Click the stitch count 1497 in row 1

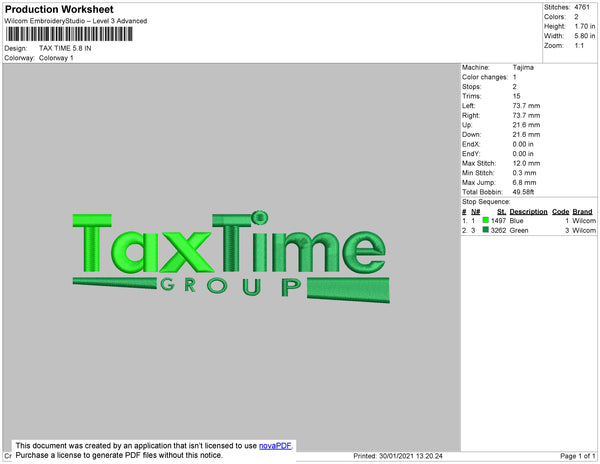tap(499, 221)
